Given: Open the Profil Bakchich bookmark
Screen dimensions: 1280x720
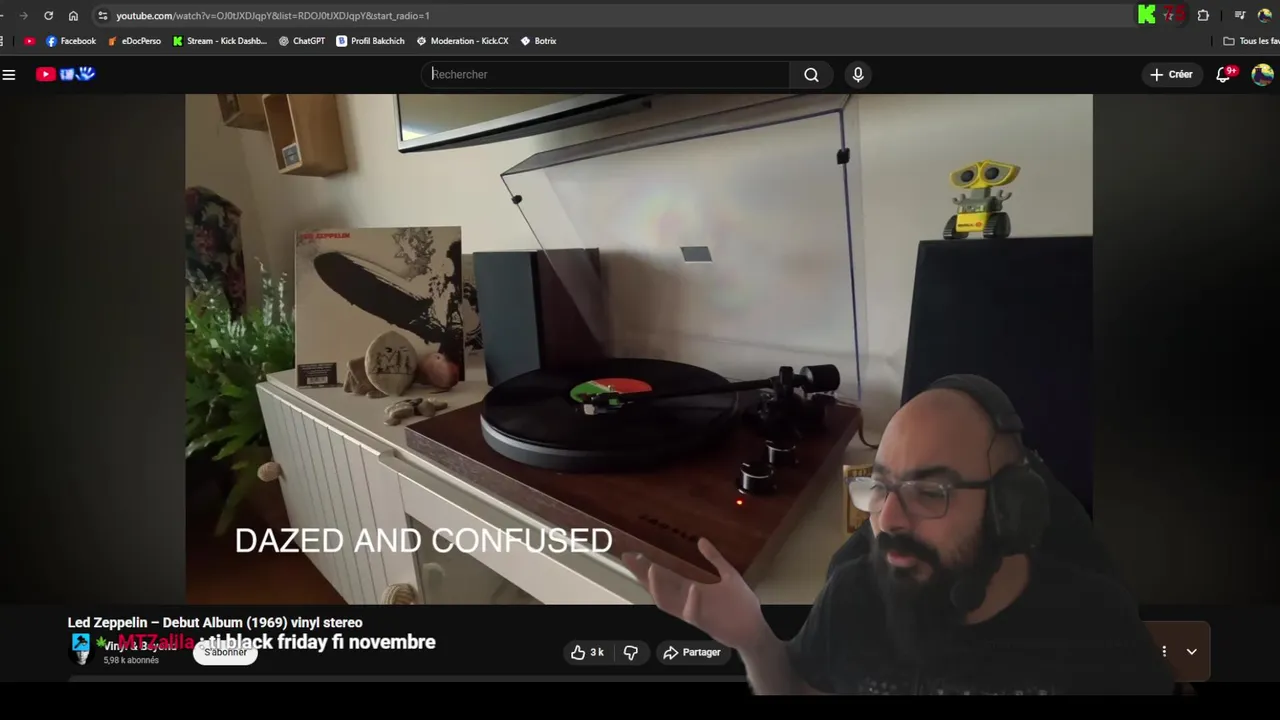Looking at the screenshot, I should (x=370, y=41).
